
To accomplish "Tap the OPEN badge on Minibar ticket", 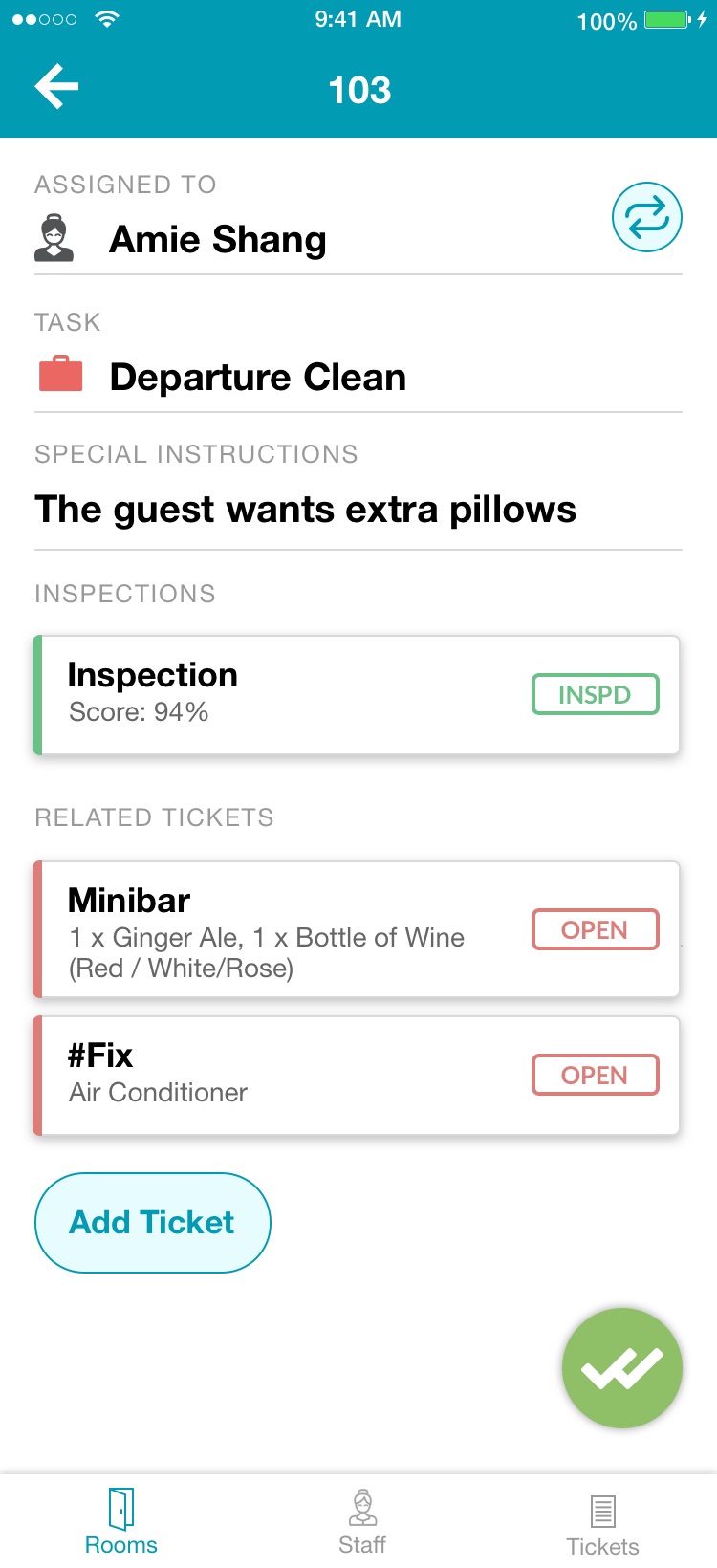I will (x=595, y=929).
